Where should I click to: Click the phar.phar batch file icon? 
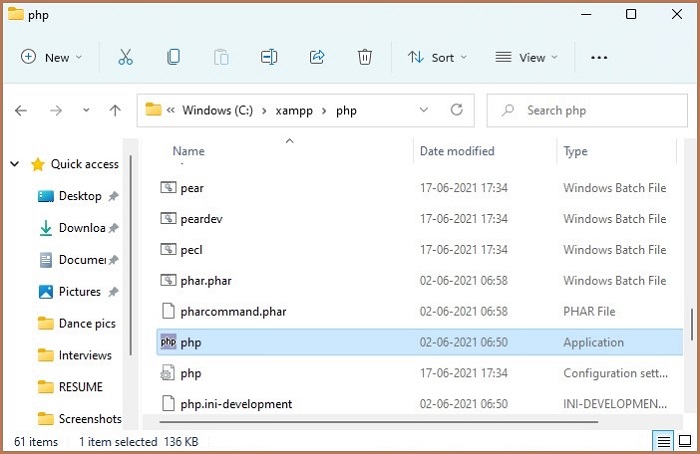pos(168,280)
